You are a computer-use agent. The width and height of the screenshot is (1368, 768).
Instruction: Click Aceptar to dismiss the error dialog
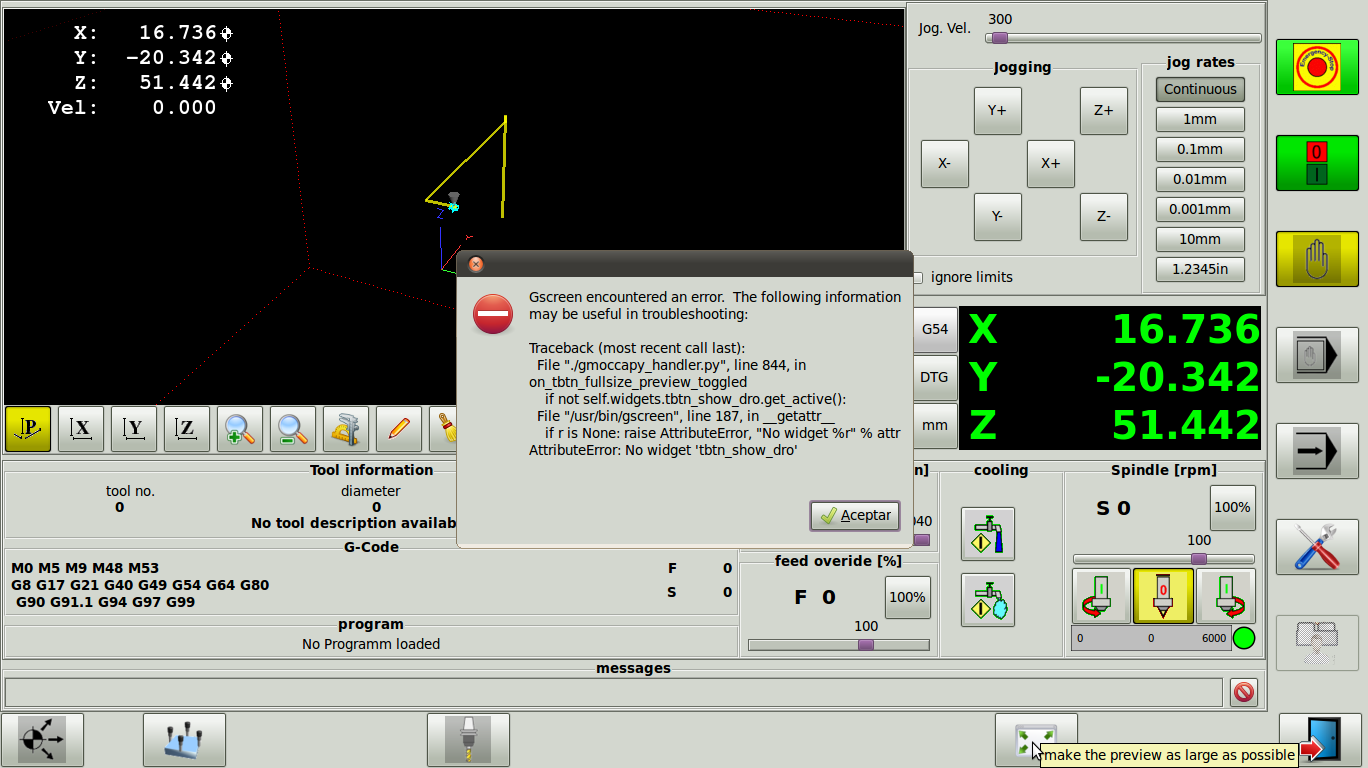tap(855, 515)
